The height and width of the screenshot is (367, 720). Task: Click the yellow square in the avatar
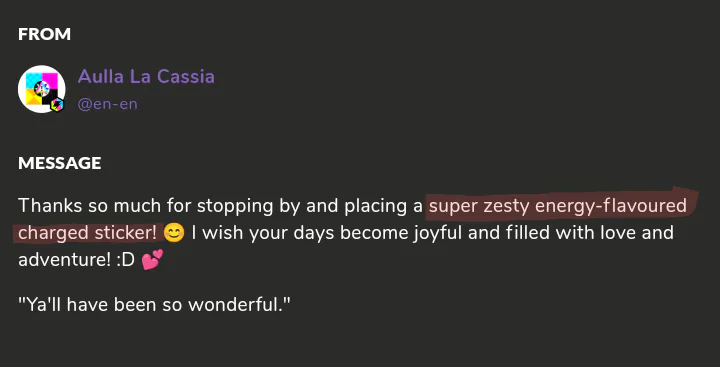click(34, 97)
